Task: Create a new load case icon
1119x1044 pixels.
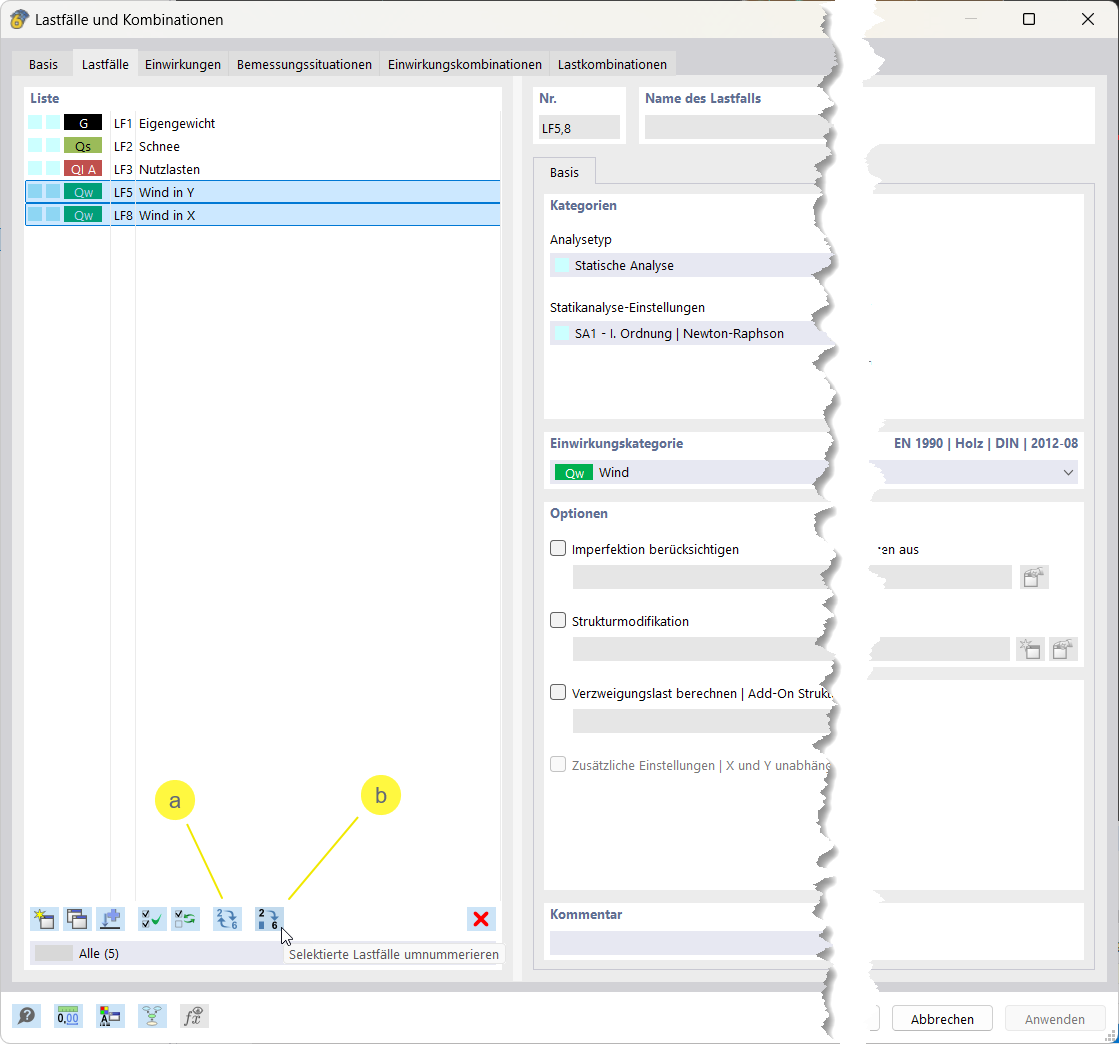Action: pos(44,918)
